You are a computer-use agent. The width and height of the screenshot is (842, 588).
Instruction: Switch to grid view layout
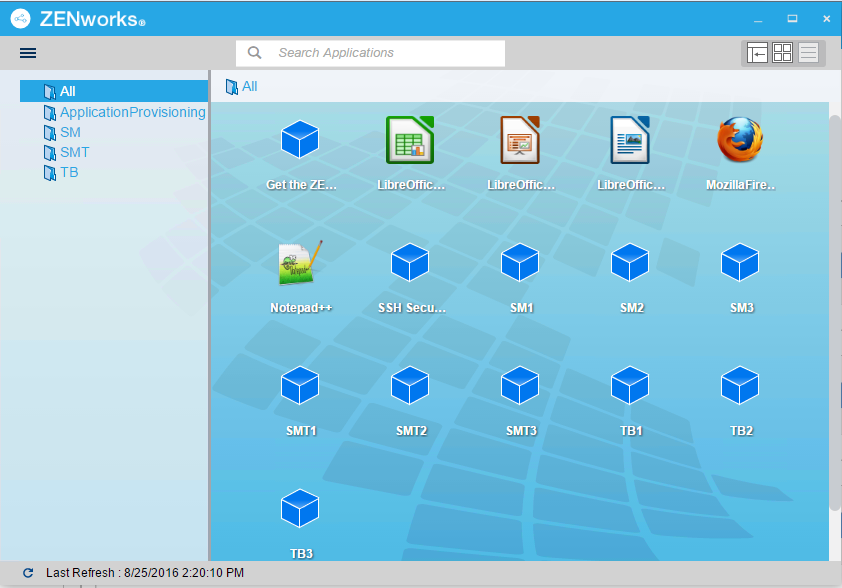point(782,53)
